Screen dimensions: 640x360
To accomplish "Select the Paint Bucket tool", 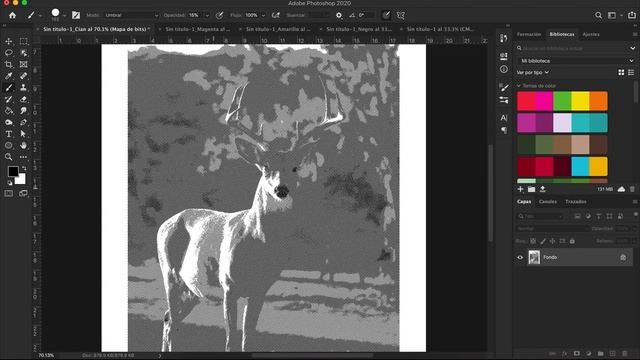I will pyautogui.click(x=9, y=111).
